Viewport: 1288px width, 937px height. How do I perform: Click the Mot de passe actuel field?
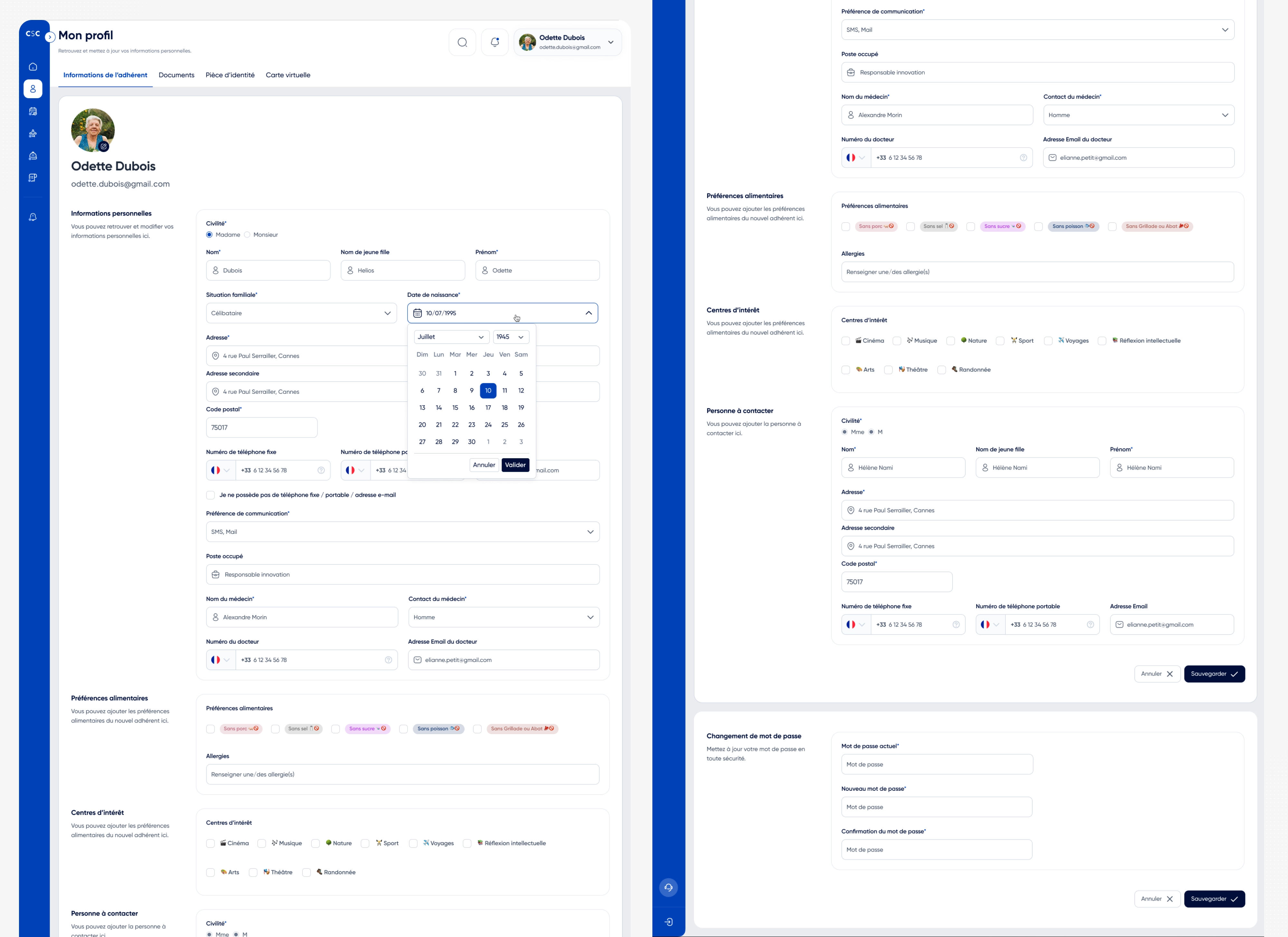[x=937, y=764]
